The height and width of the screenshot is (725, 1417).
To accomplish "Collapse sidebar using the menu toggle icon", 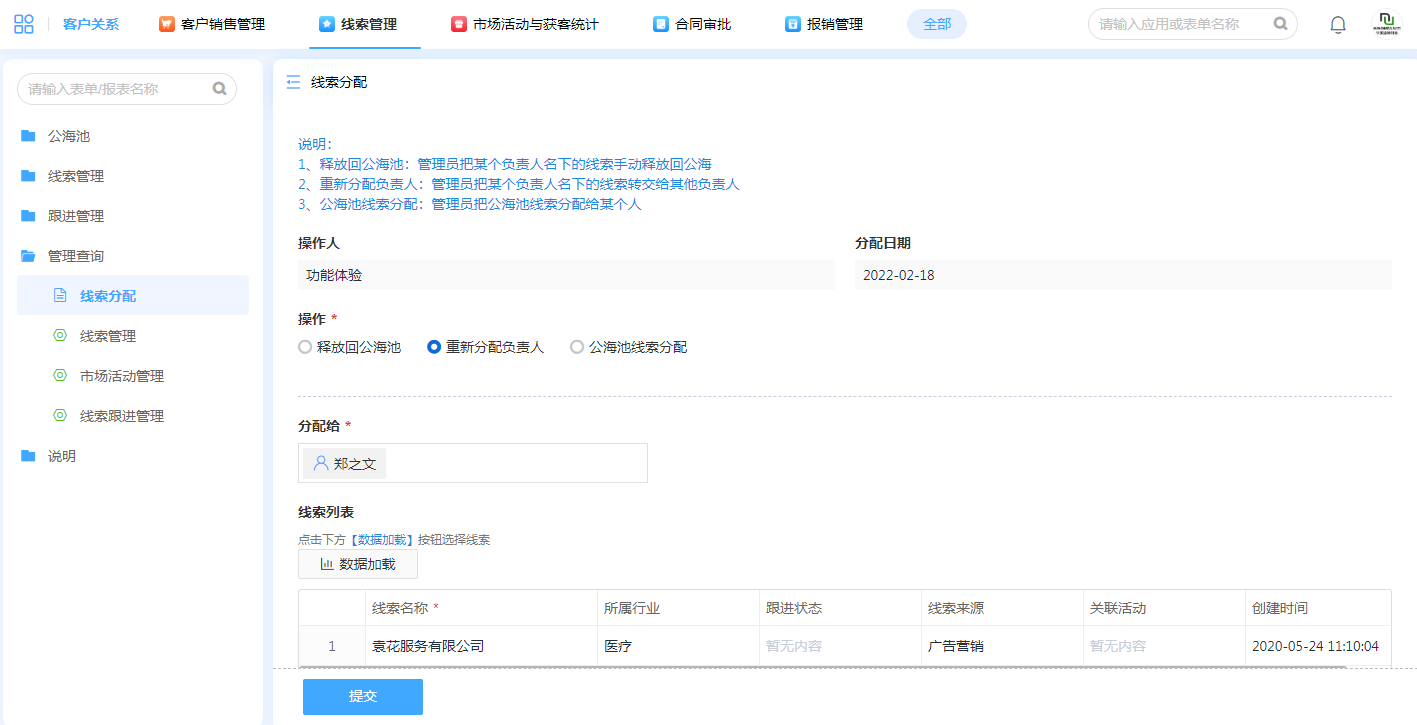I will (x=293, y=82).
